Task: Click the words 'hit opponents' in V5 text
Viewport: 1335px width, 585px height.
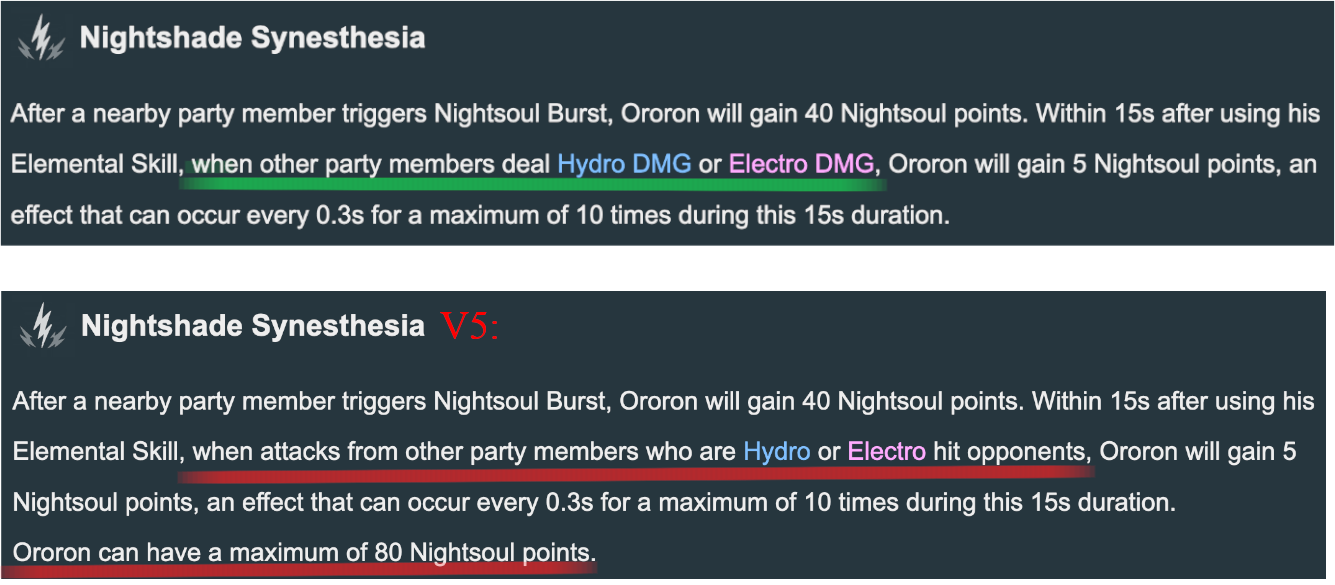Action: coord(1007,452)
